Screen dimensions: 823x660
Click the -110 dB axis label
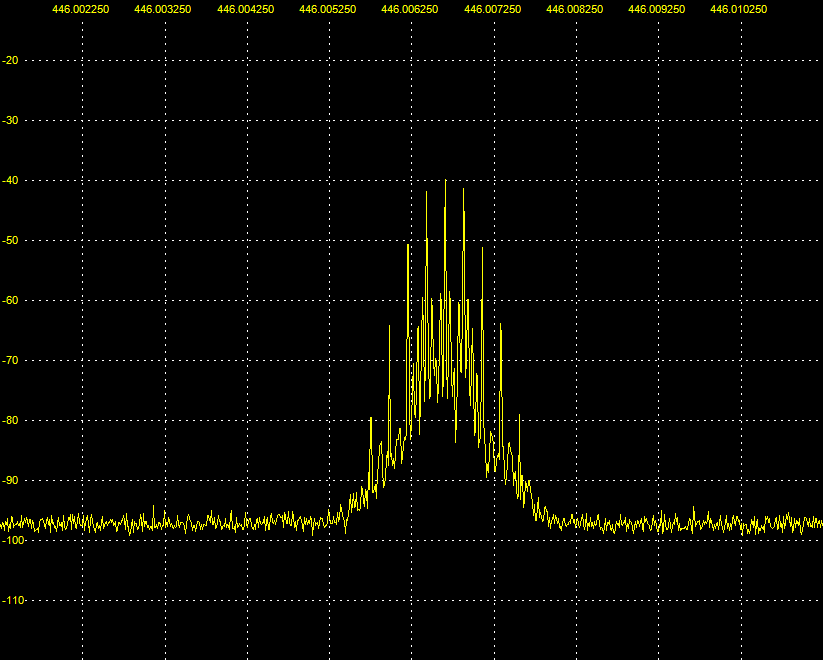coord(13,600)
